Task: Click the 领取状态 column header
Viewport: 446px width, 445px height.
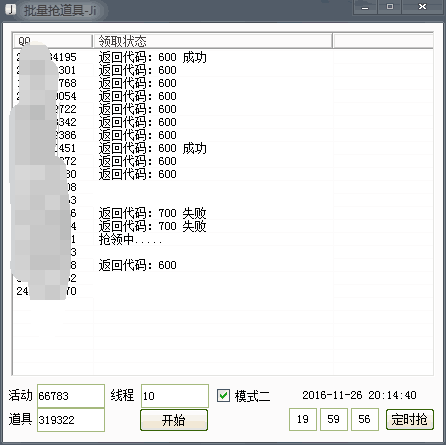Action: coord(213,41)
